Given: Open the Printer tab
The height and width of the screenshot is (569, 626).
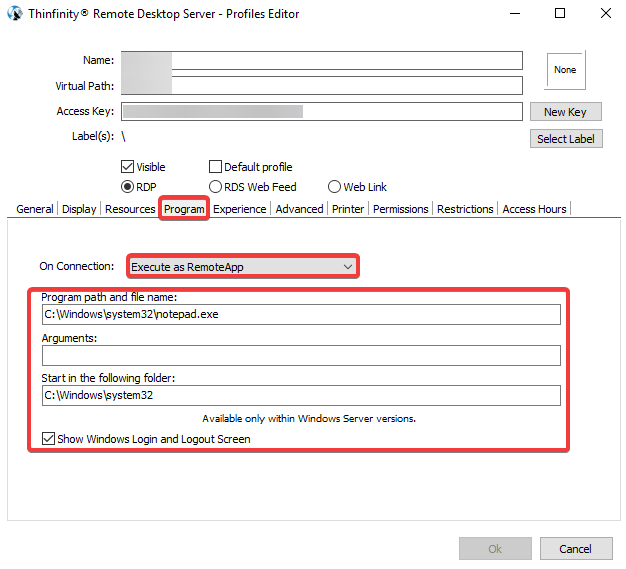Looking at the screenshot, I should click(348, 209).
